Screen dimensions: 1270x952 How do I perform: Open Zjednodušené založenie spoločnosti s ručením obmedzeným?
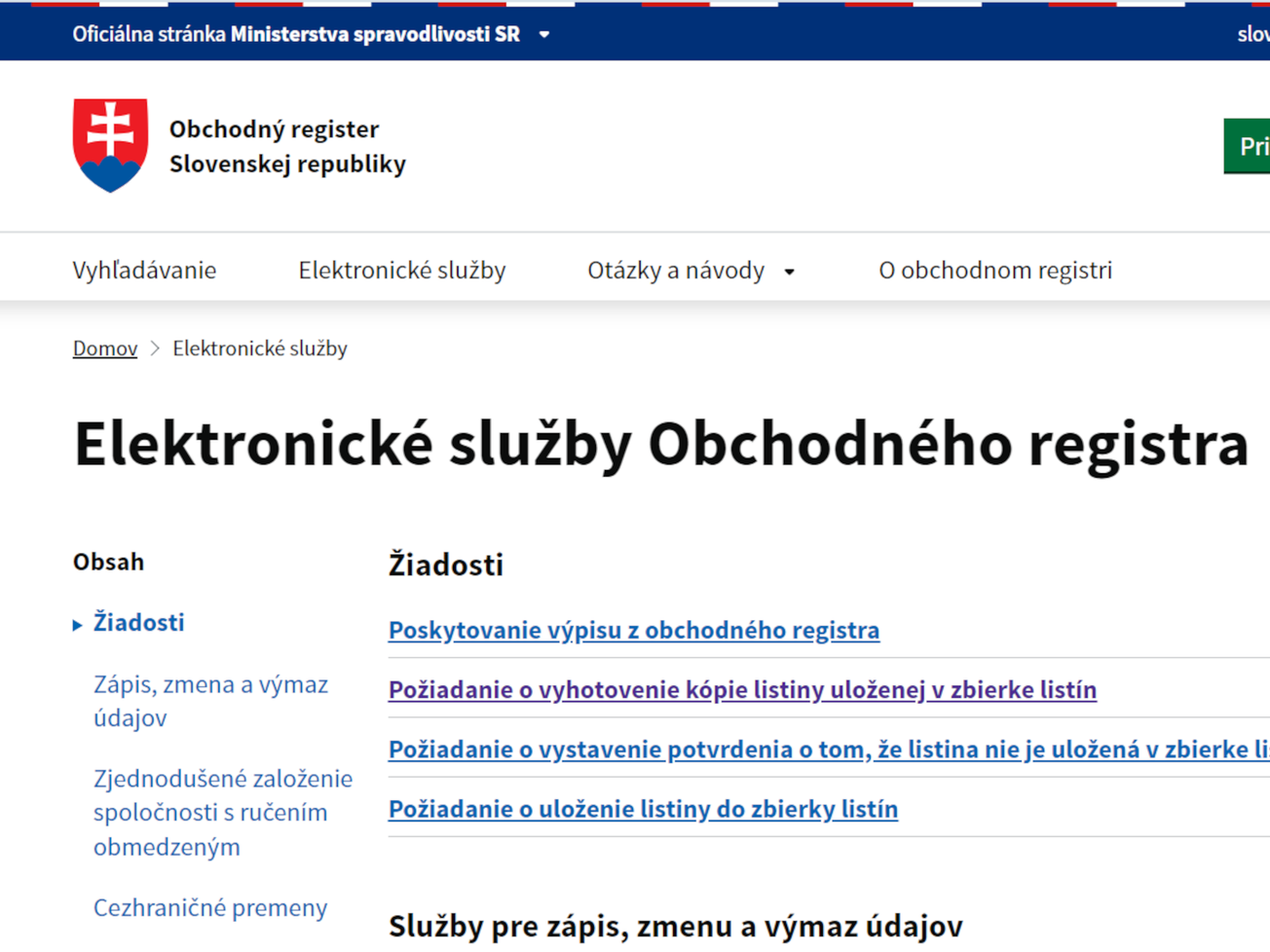[222, 812]
